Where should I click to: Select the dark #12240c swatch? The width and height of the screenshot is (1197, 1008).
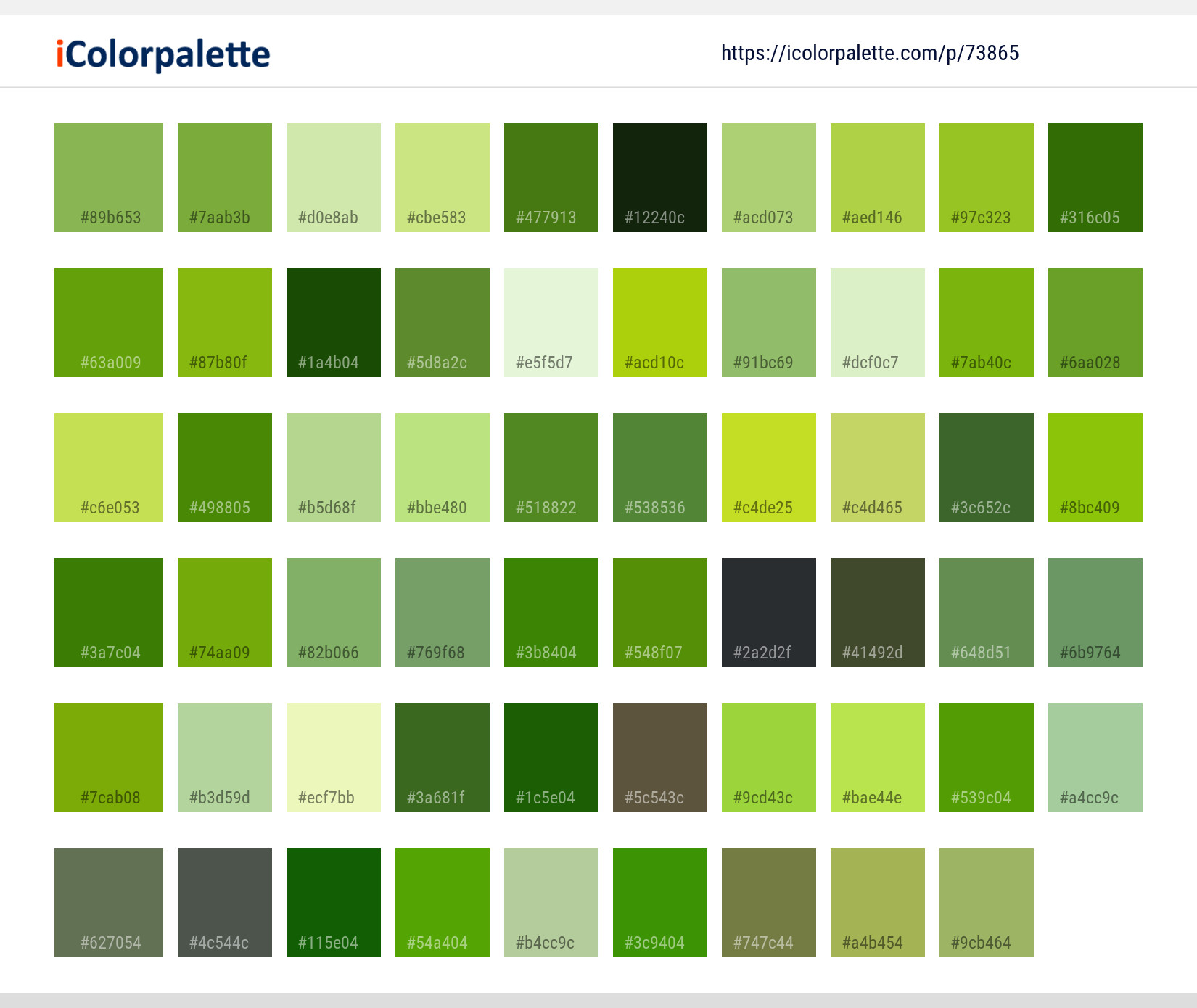click(660, 178)
